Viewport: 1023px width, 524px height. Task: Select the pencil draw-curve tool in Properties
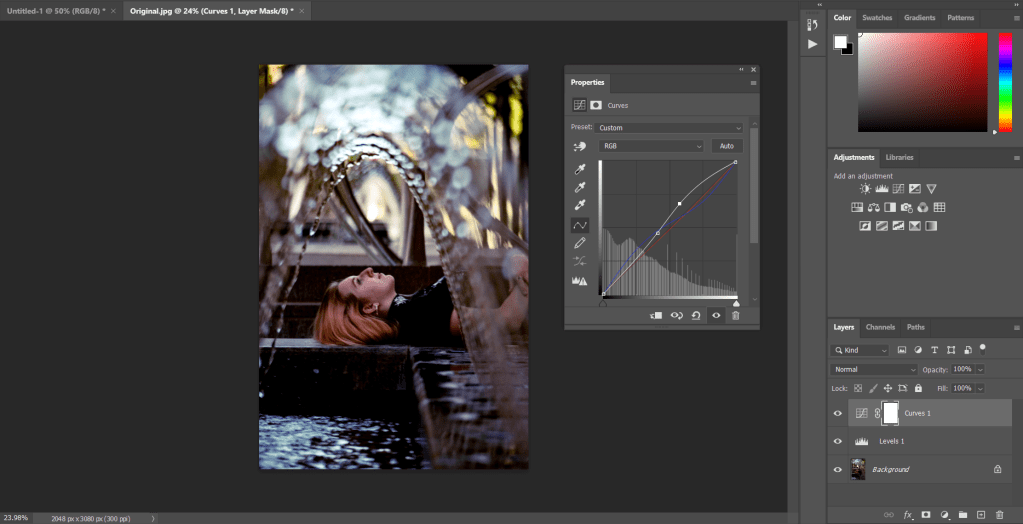point(579,243)
